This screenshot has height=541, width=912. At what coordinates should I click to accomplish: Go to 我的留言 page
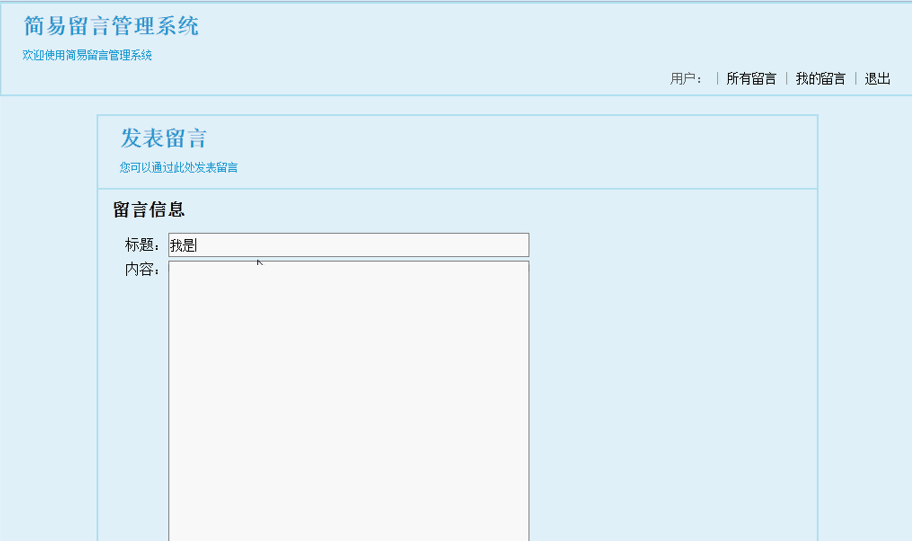point(820,79)
